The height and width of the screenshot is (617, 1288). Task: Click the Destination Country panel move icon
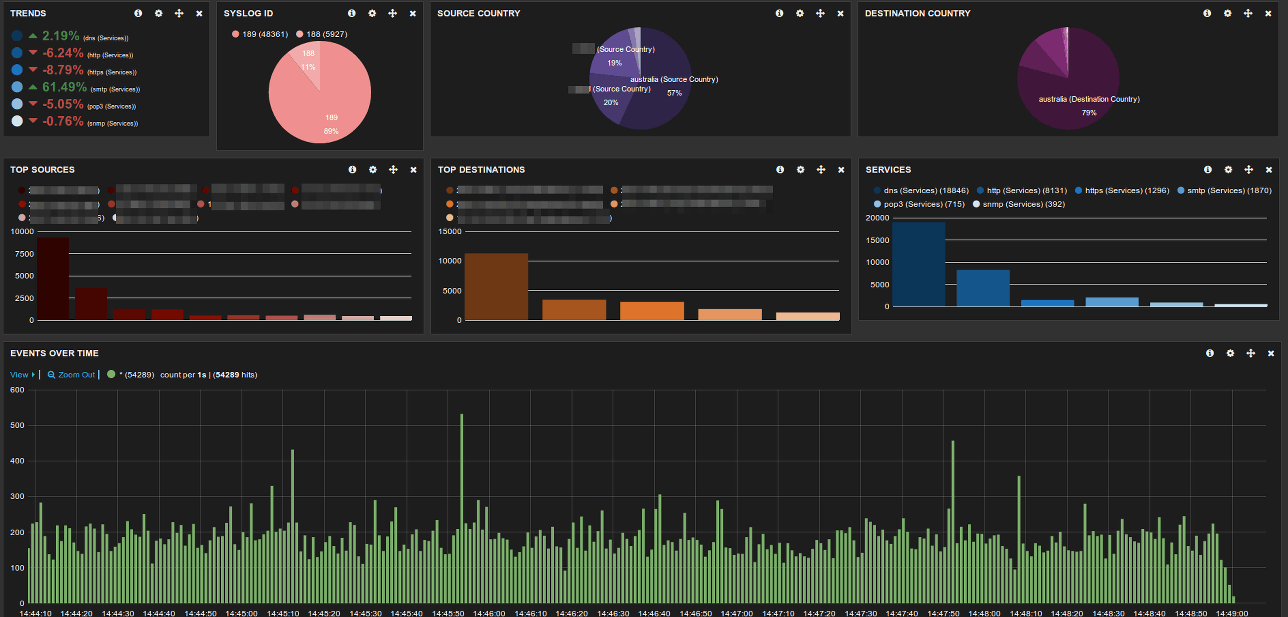pyautogui.click(x=1248, y=14)
